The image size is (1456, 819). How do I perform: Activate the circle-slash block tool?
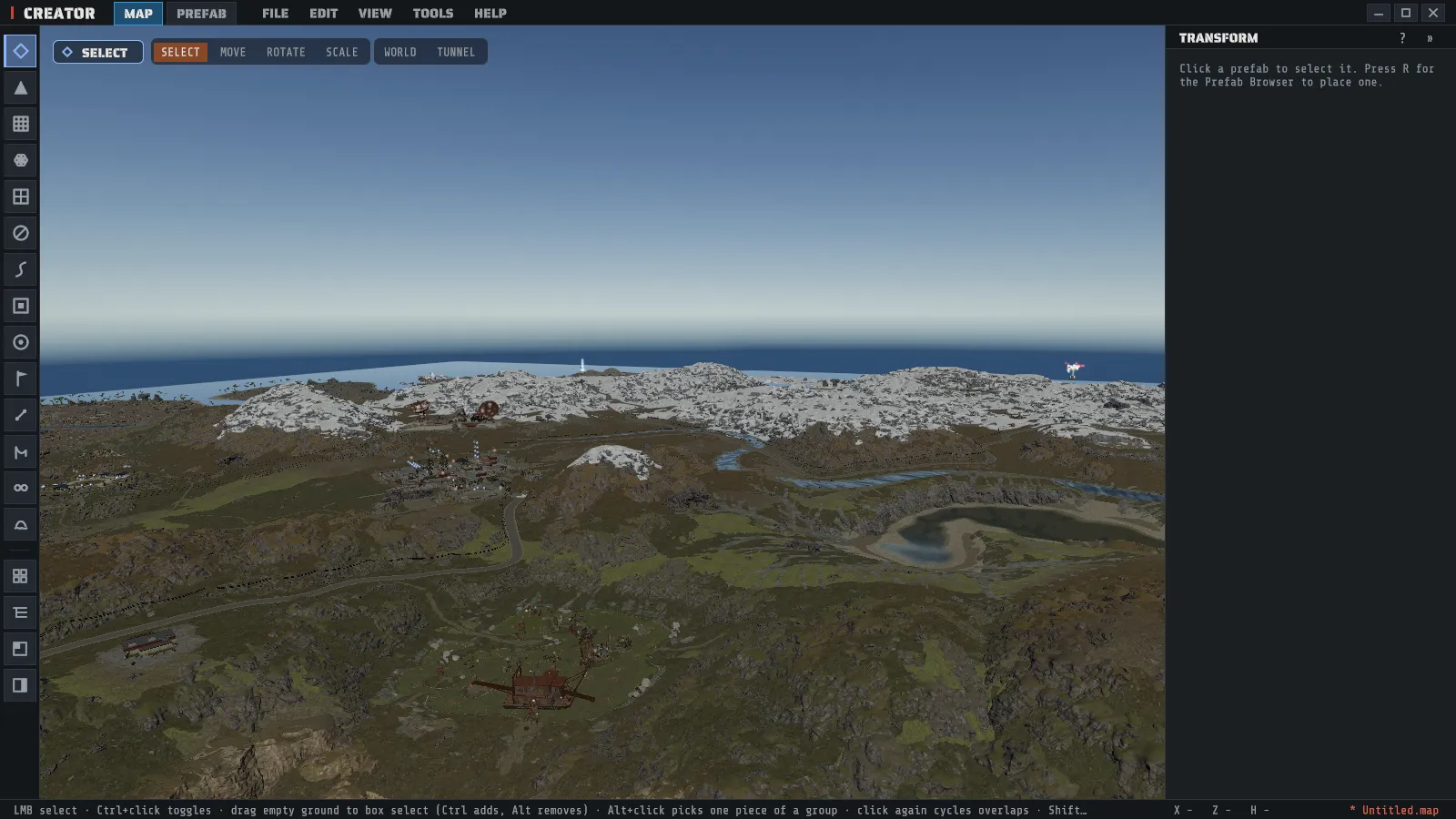(x=20, y=233)
